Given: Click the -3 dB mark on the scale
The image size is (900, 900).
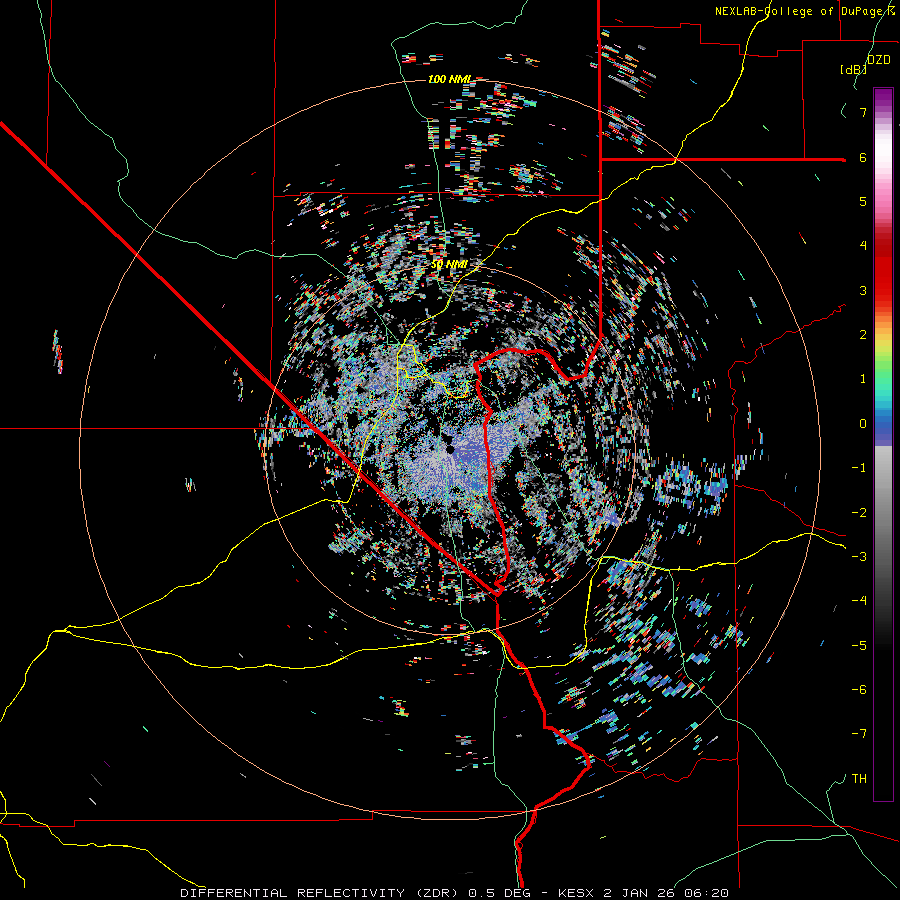Looking at the screenshot, I should click(859, 557).
